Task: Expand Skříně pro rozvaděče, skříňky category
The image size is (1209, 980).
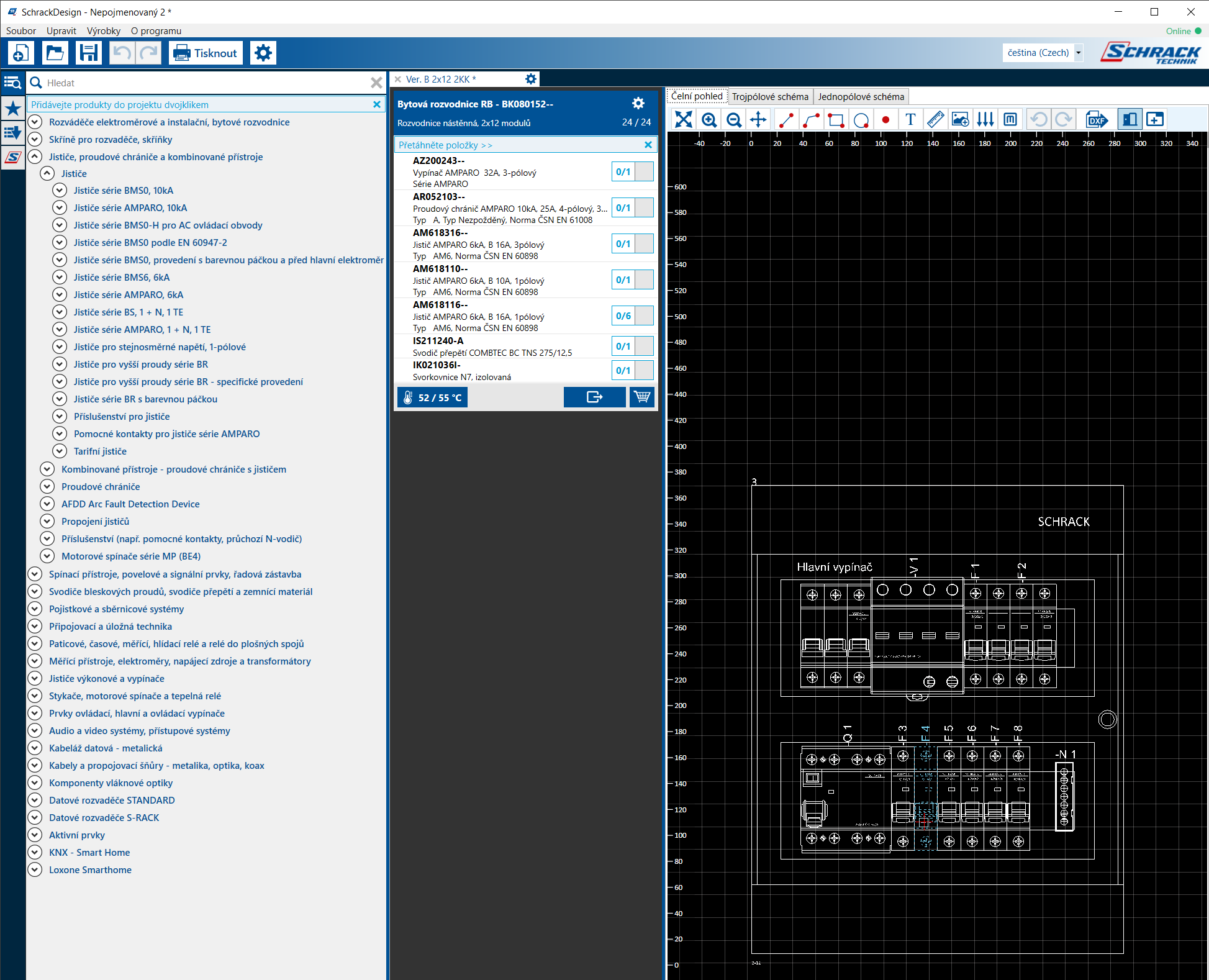Action: pos(35,139)
